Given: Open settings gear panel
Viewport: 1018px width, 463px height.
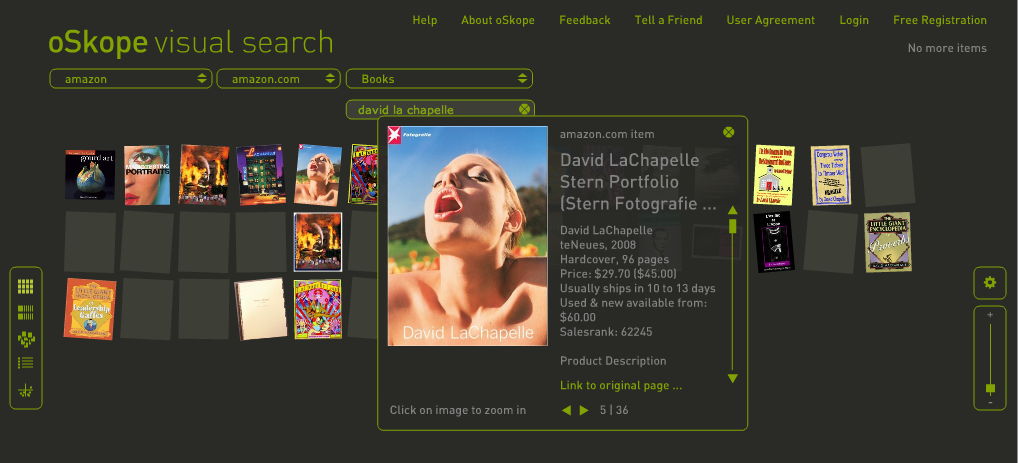Looking at the screenshot, I should coord(989,282).
